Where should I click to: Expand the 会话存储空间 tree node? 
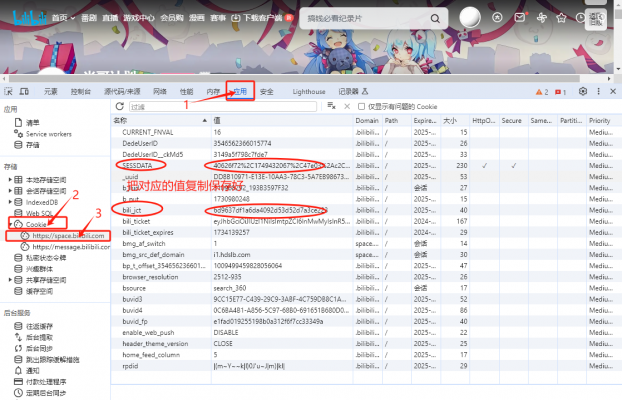point(9,190)
